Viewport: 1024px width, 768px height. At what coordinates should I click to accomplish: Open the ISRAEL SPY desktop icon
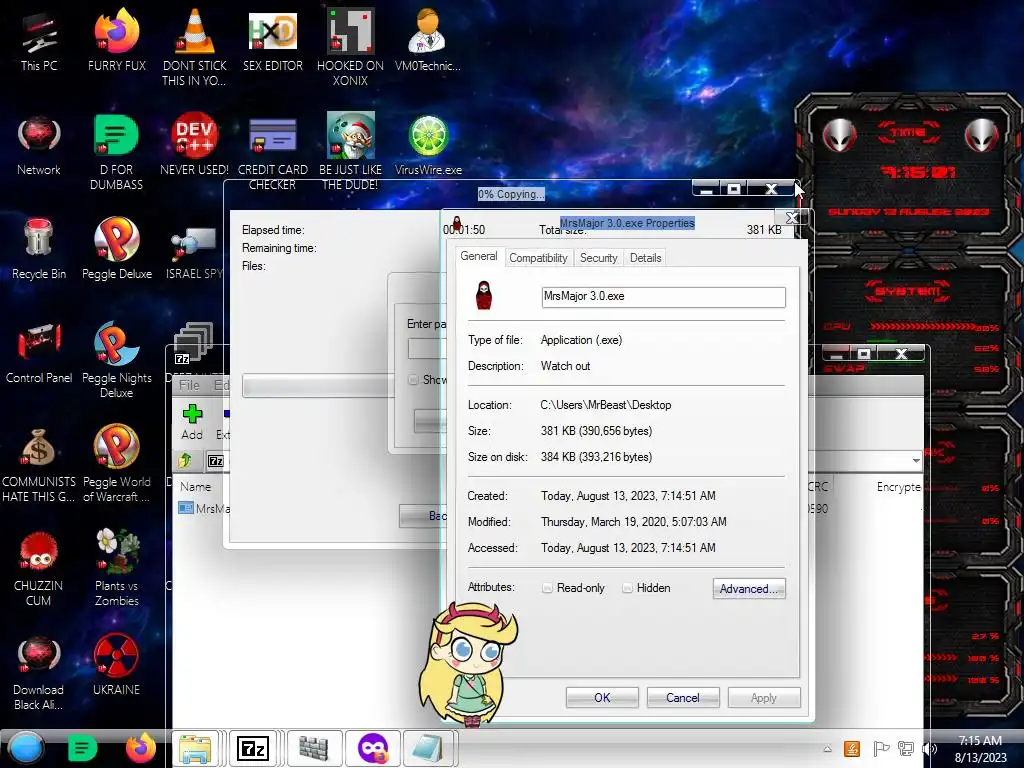[194, 253]
